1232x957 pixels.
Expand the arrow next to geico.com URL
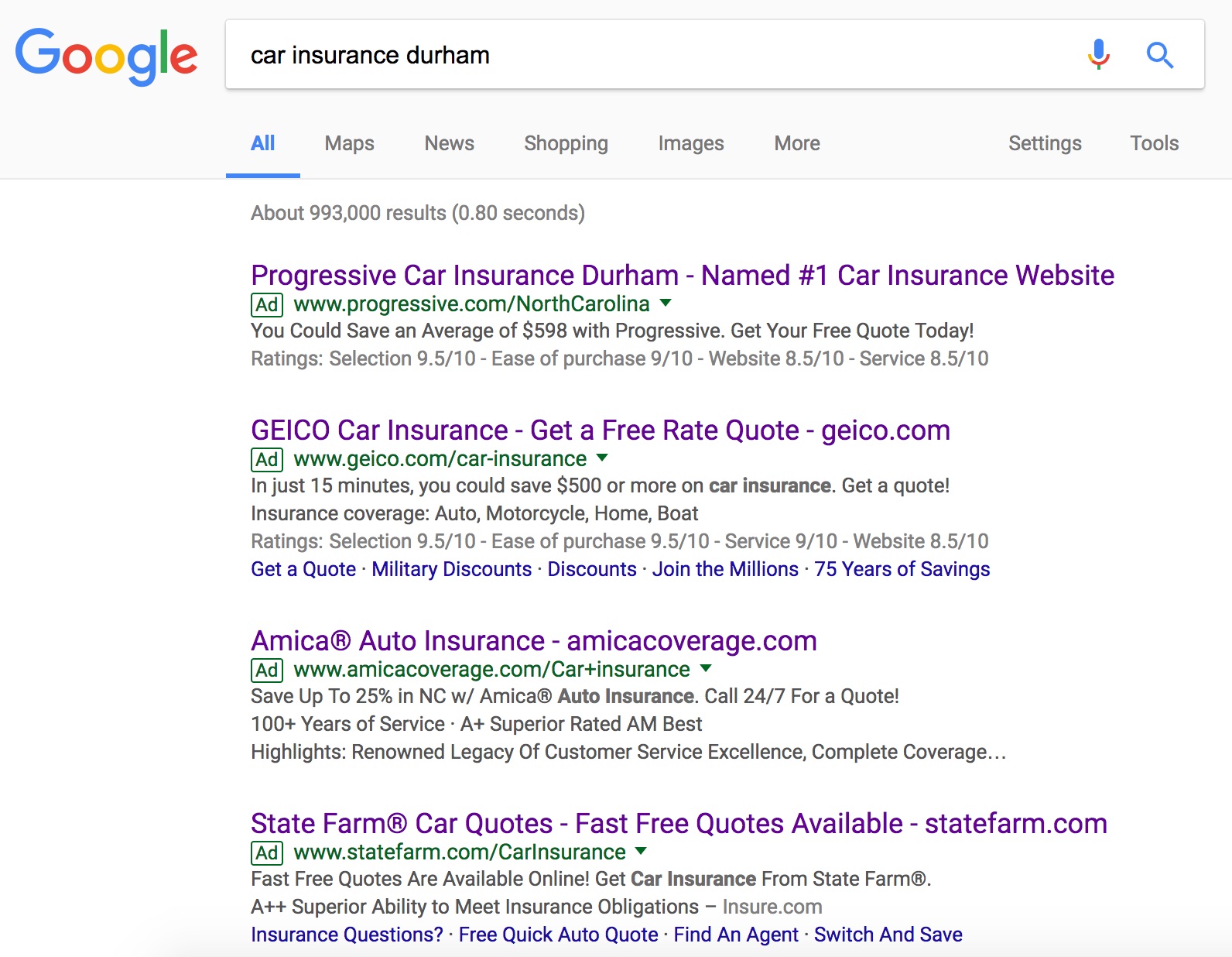tap(602, 458)
